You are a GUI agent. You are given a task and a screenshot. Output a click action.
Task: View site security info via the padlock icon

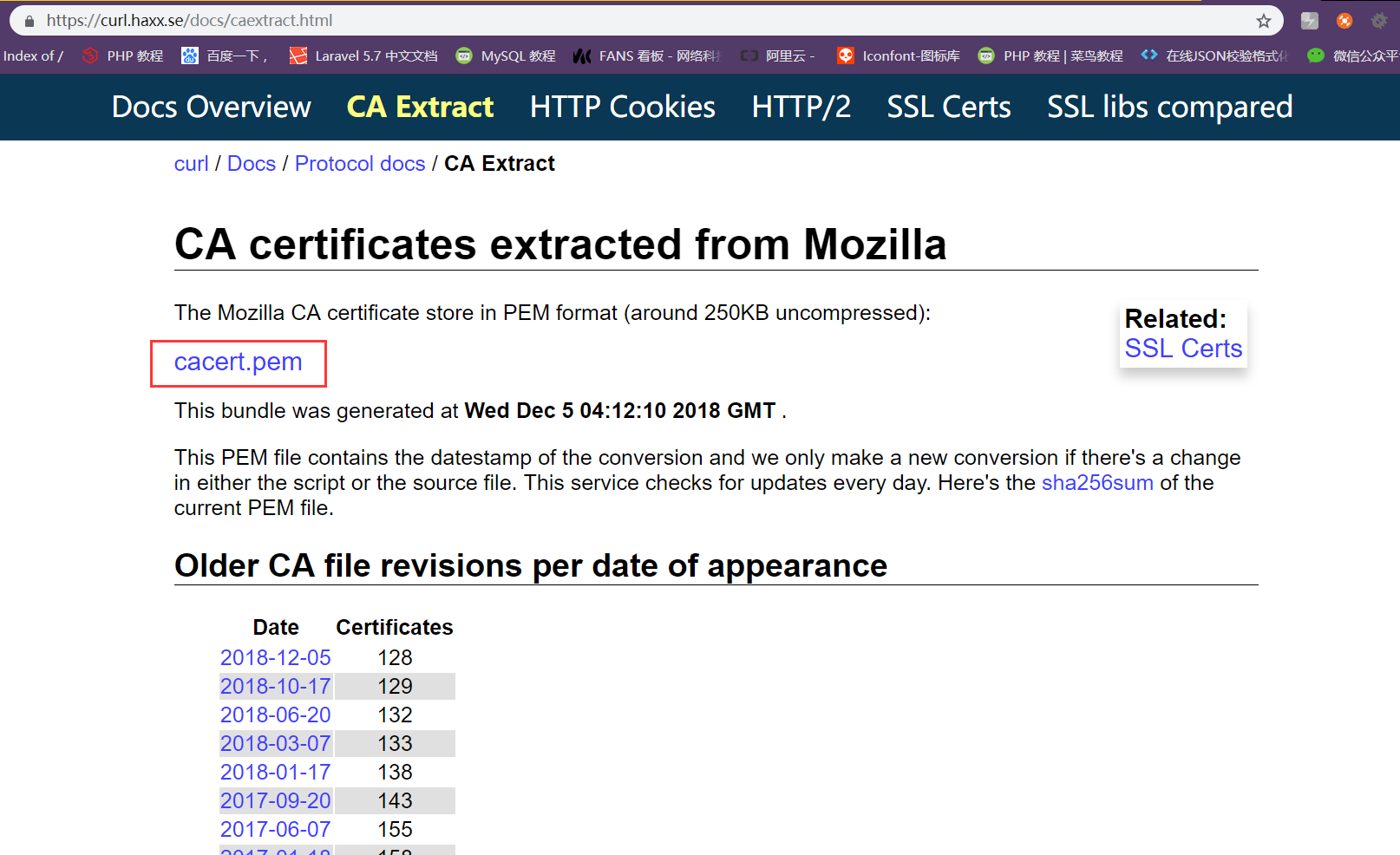click(x=28, y=20)
